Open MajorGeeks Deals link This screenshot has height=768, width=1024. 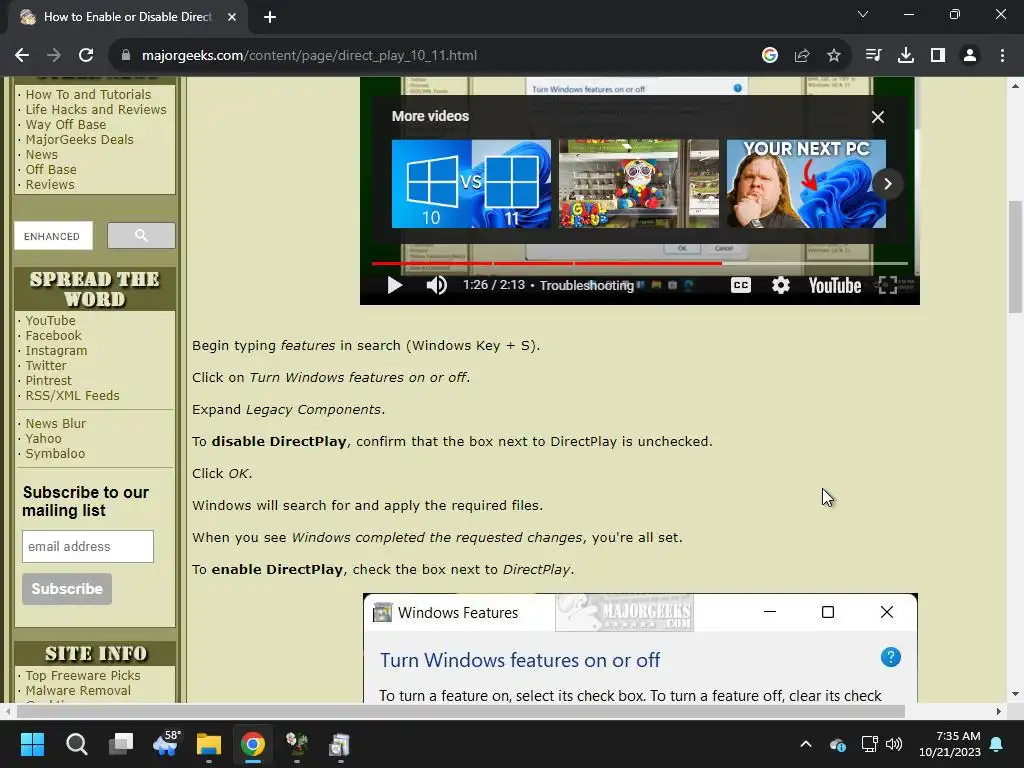tap(80, 140)
